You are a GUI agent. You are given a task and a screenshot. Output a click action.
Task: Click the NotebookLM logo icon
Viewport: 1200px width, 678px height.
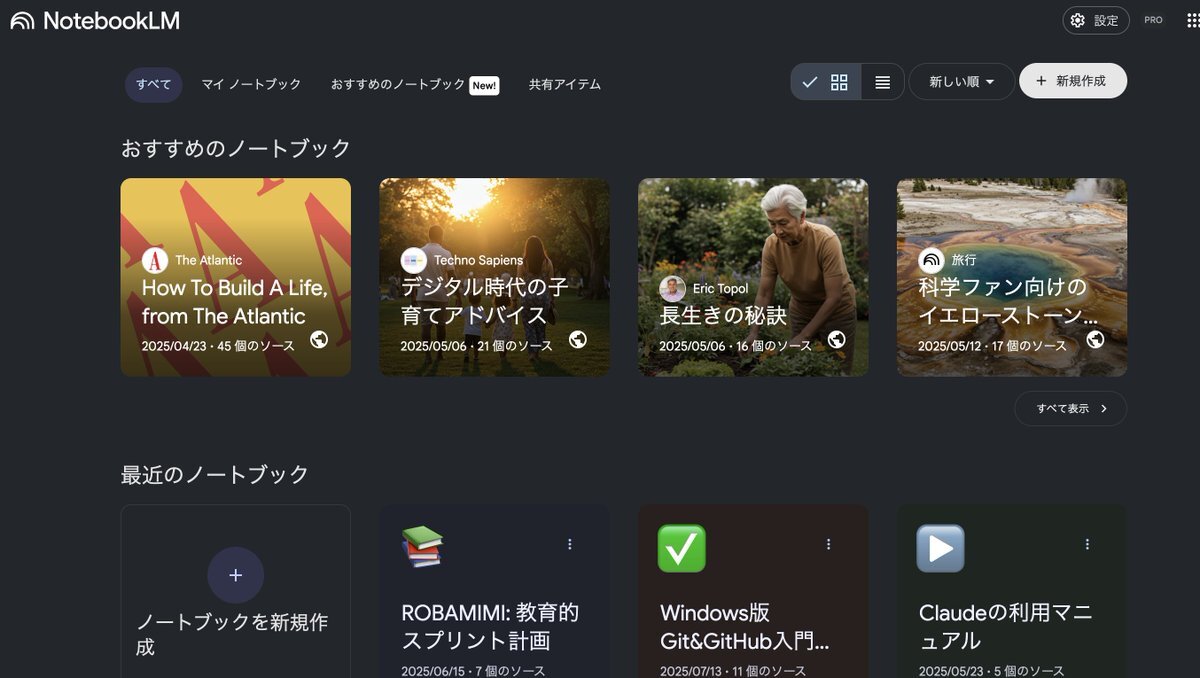[x=22, y=21]
